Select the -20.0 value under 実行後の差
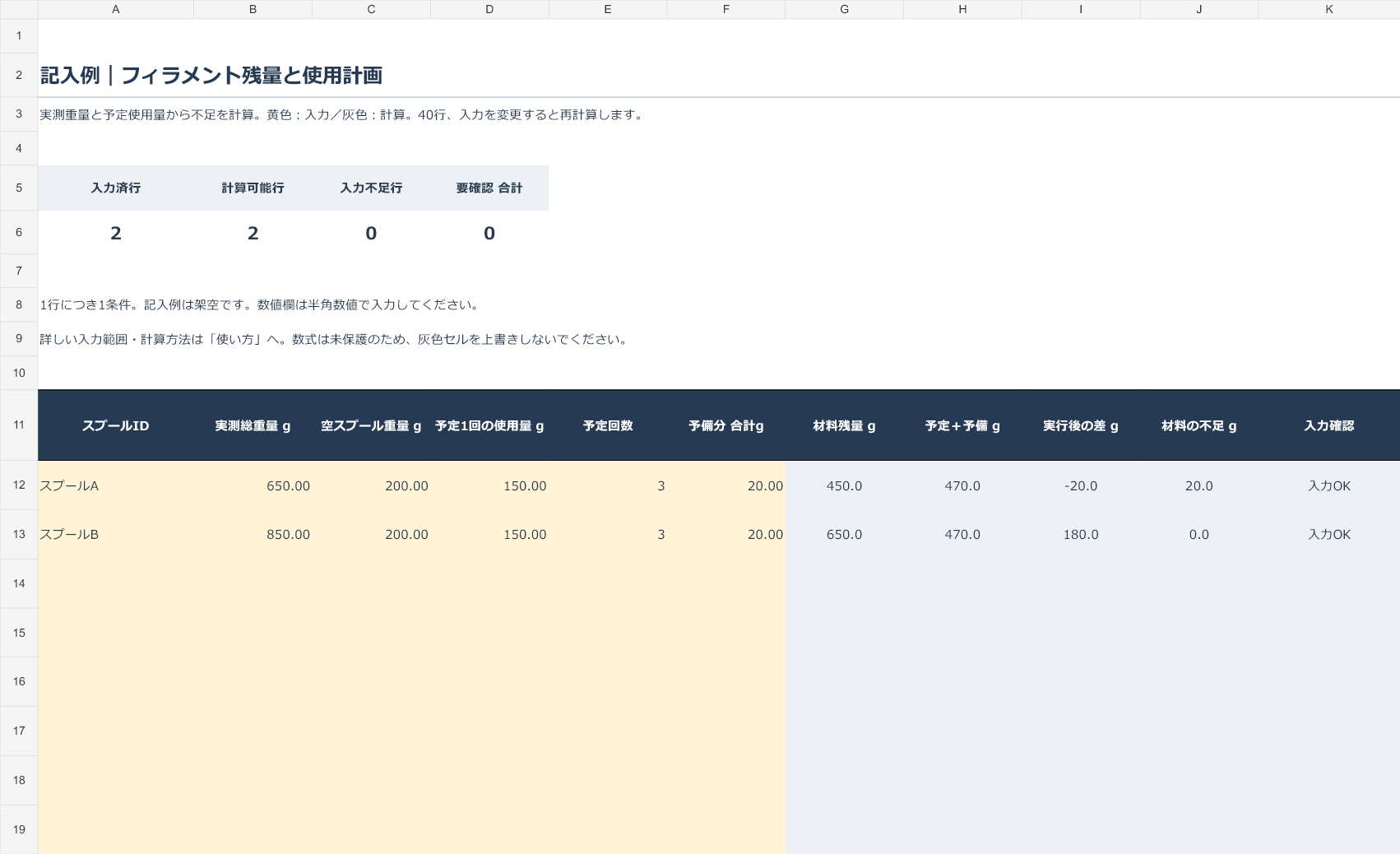 coord(1080,485)
